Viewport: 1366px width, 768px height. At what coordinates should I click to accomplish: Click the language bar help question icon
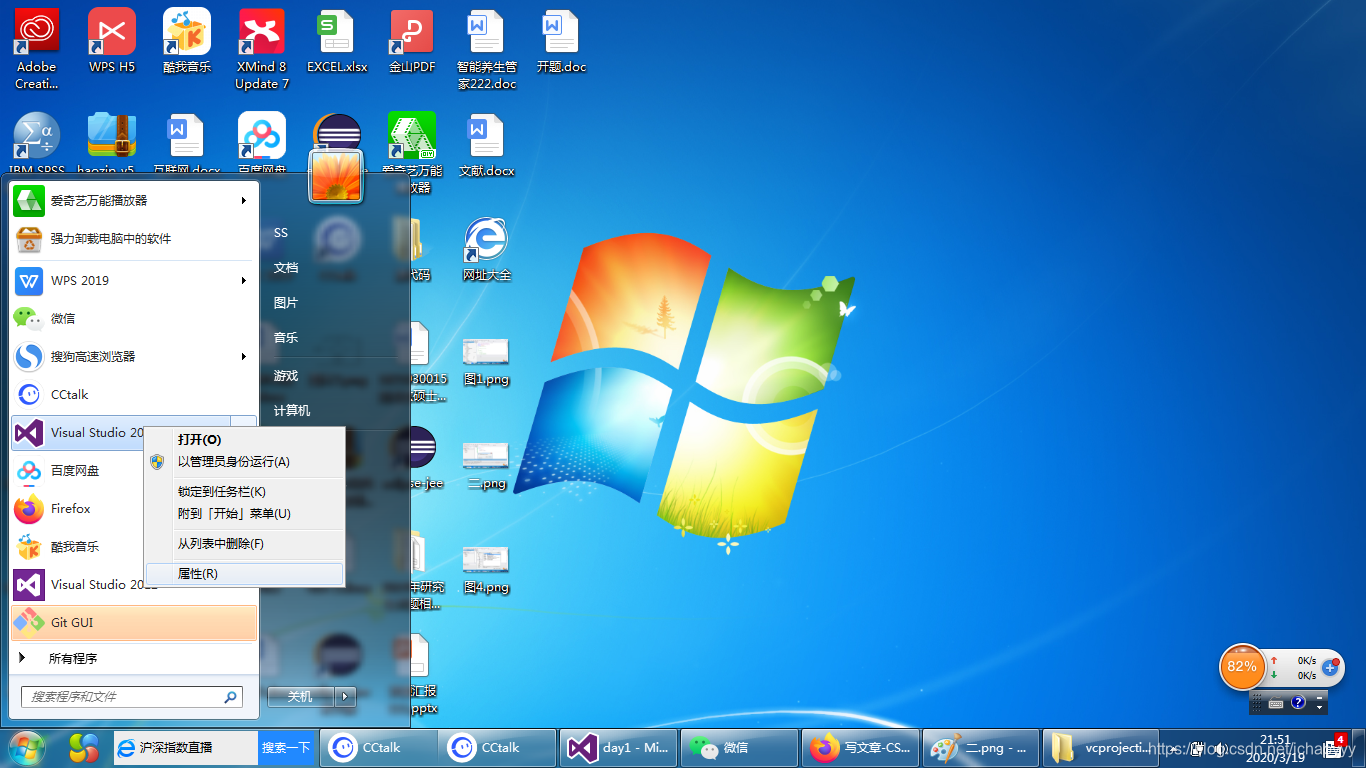[1298, 703]
